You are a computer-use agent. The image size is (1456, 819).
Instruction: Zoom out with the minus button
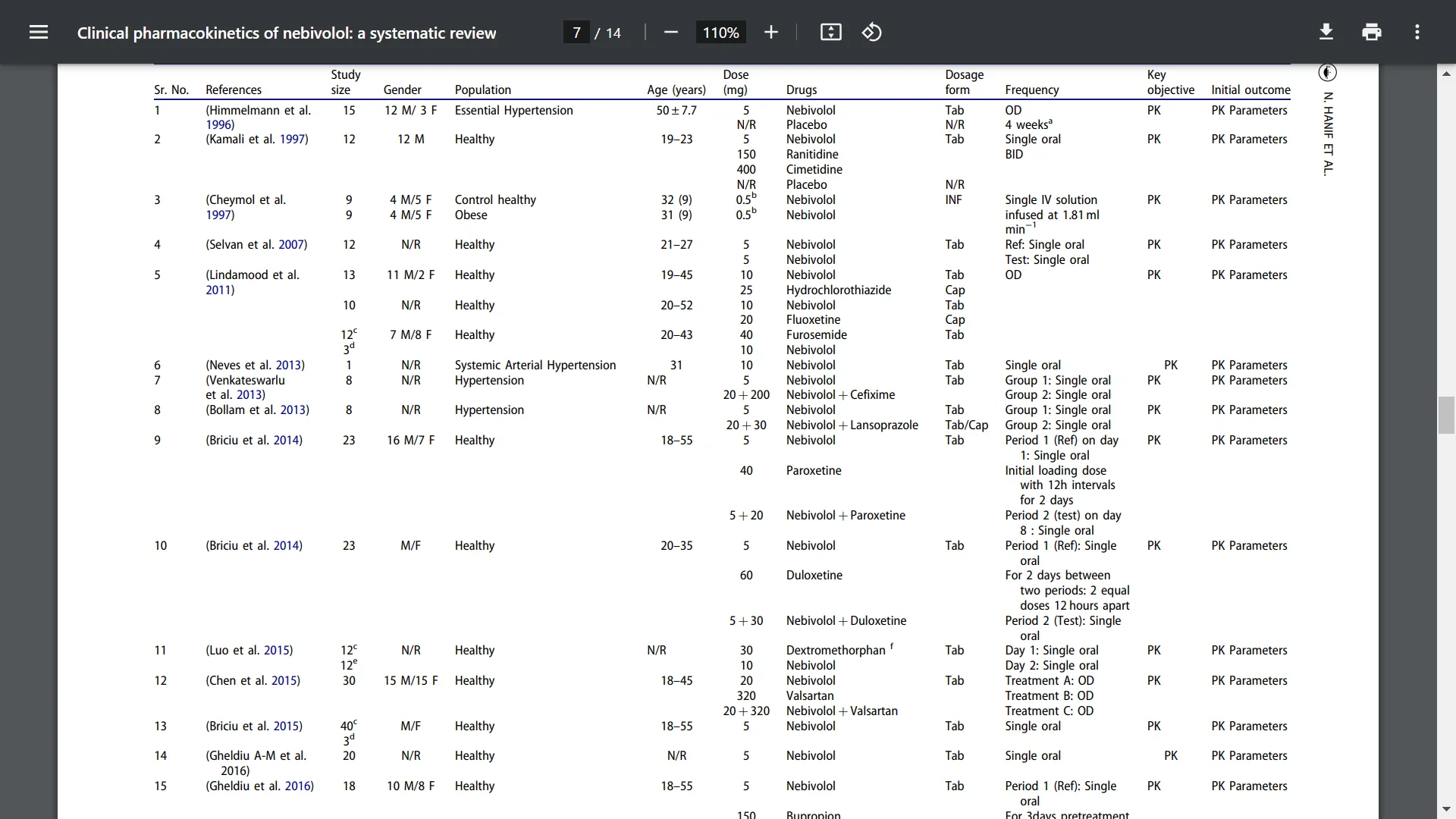tap(670, 32)
